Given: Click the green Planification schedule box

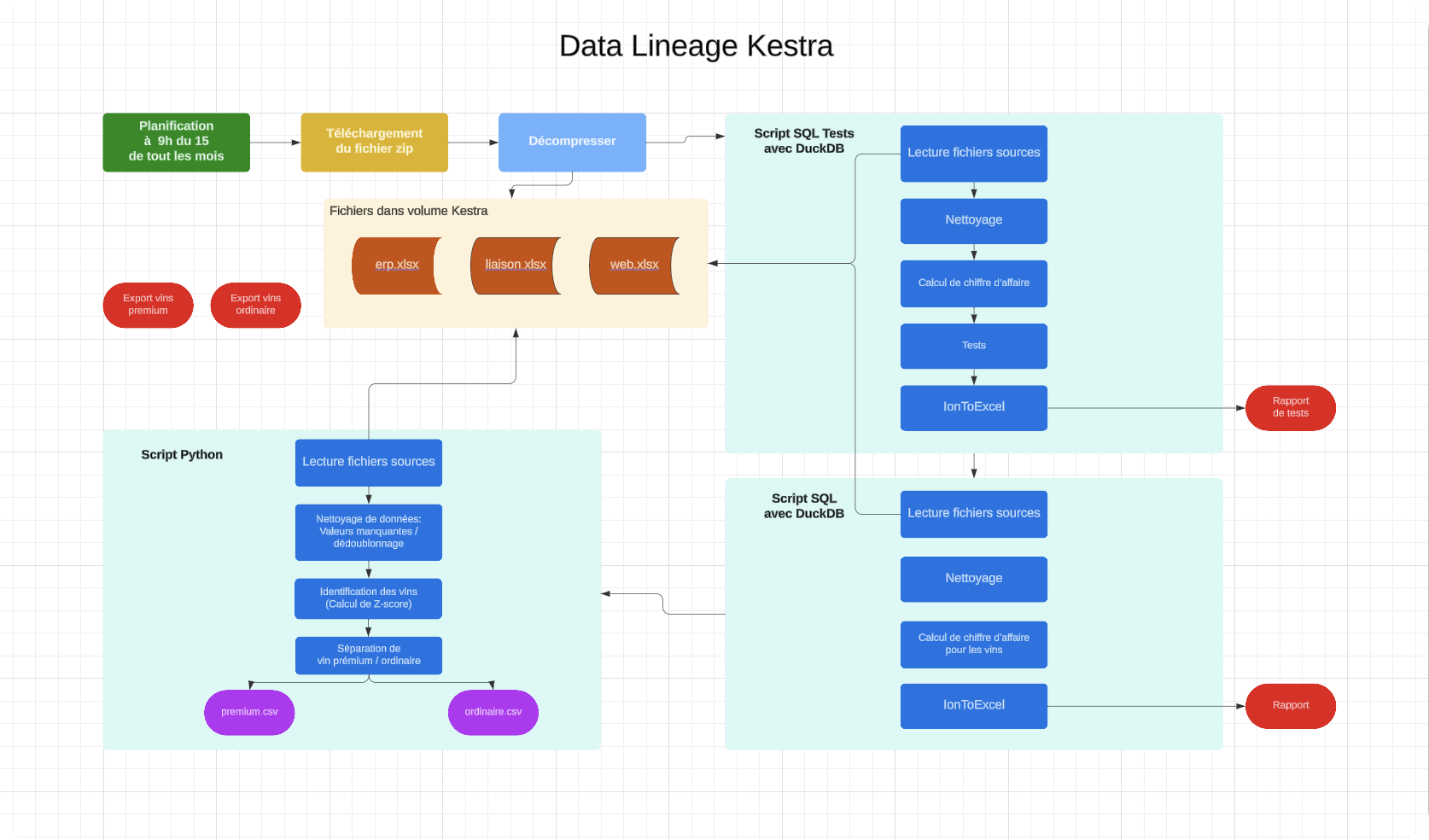Looking at the screenshot, I should click(x=176, y=142).
